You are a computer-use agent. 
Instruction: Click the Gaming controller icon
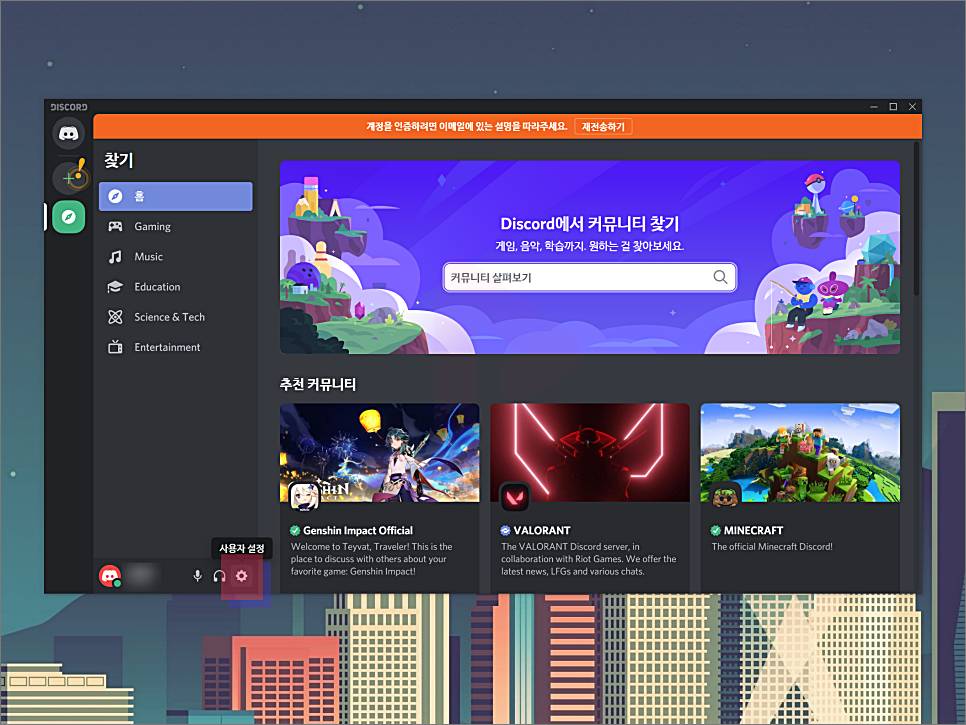coord(115,227)
